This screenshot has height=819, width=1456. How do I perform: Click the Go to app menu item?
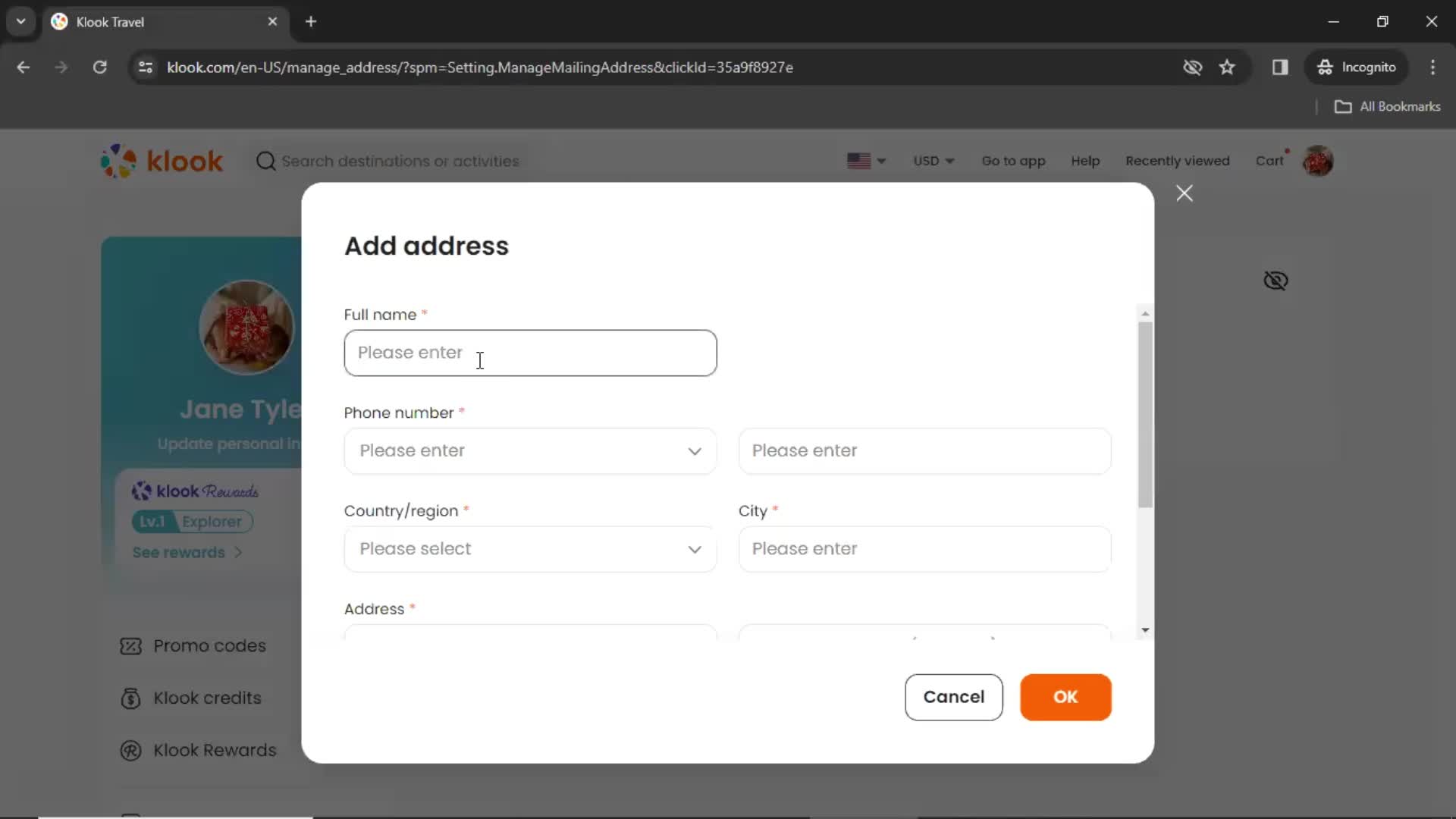pyautogui.click(x=1013, y=160)
